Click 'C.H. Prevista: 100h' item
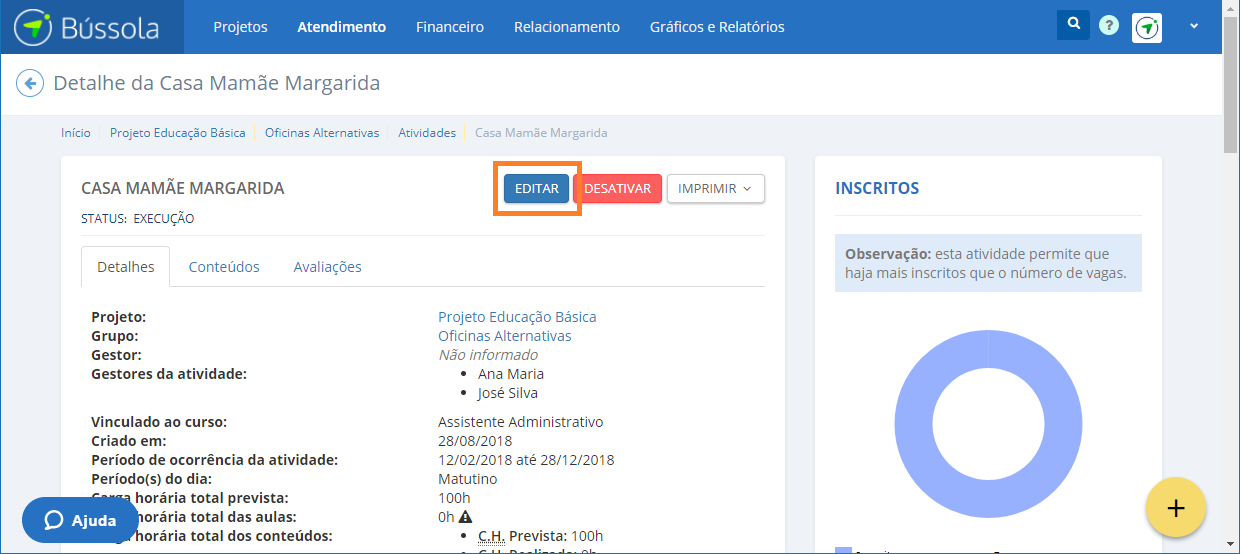The height and width of the screenshot is (554, 1240). tap(541, 536)
